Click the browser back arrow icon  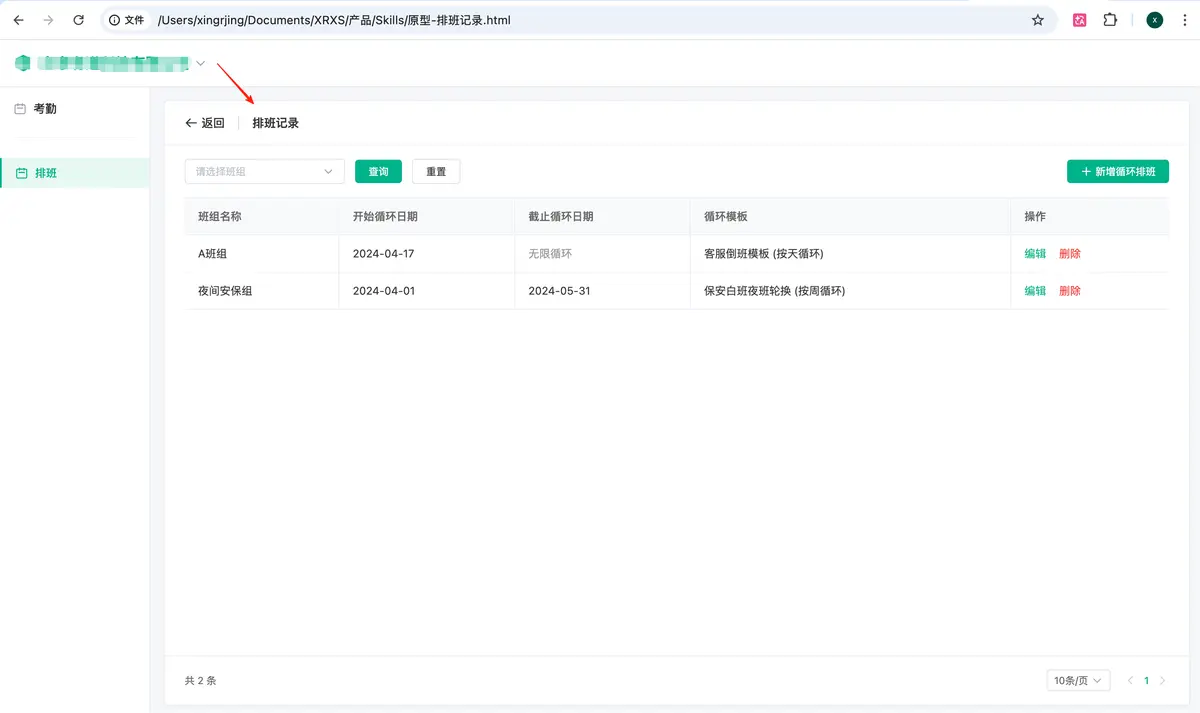18,20
